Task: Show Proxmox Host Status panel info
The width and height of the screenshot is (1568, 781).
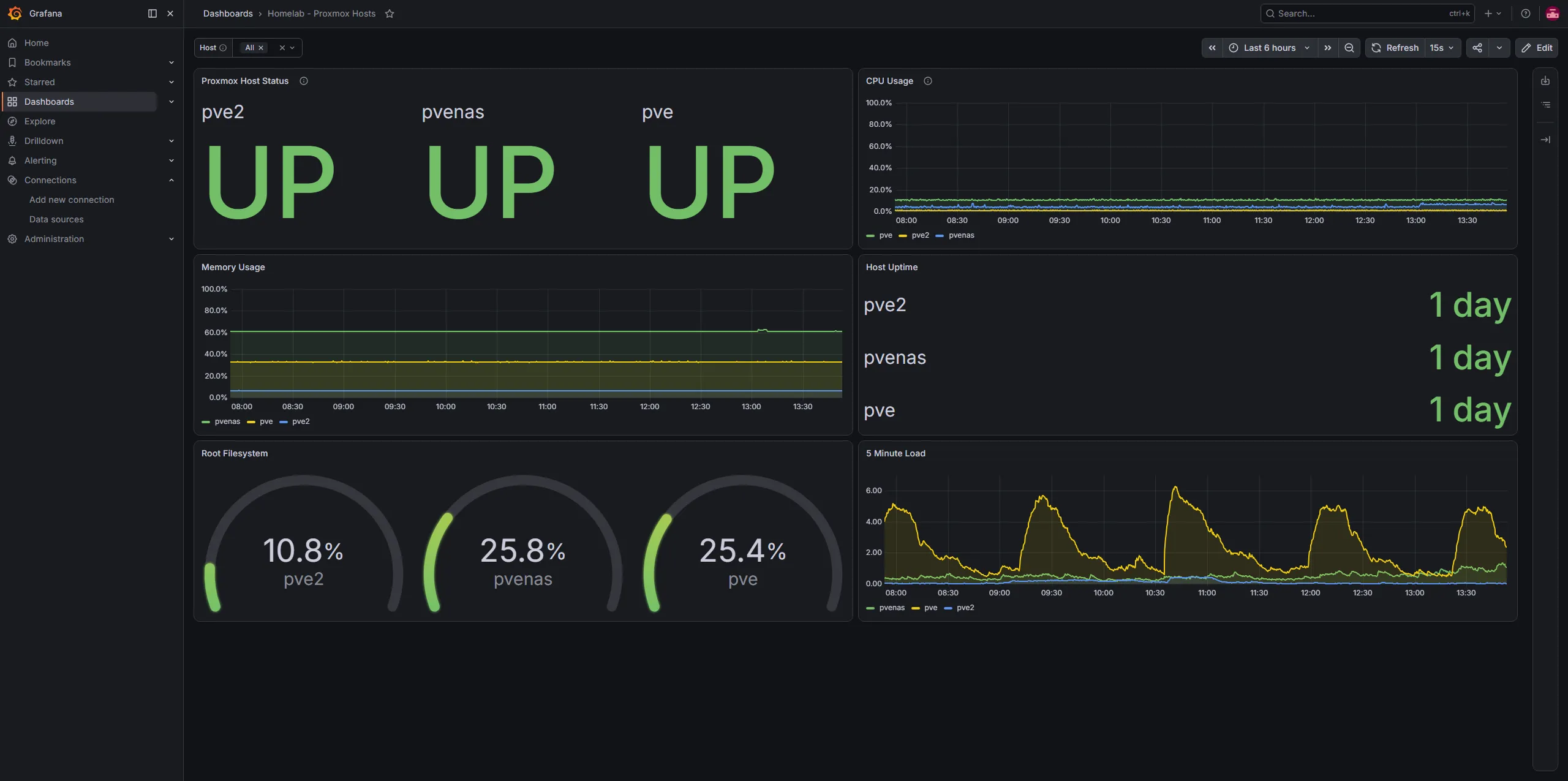Action: click(304, 81)
